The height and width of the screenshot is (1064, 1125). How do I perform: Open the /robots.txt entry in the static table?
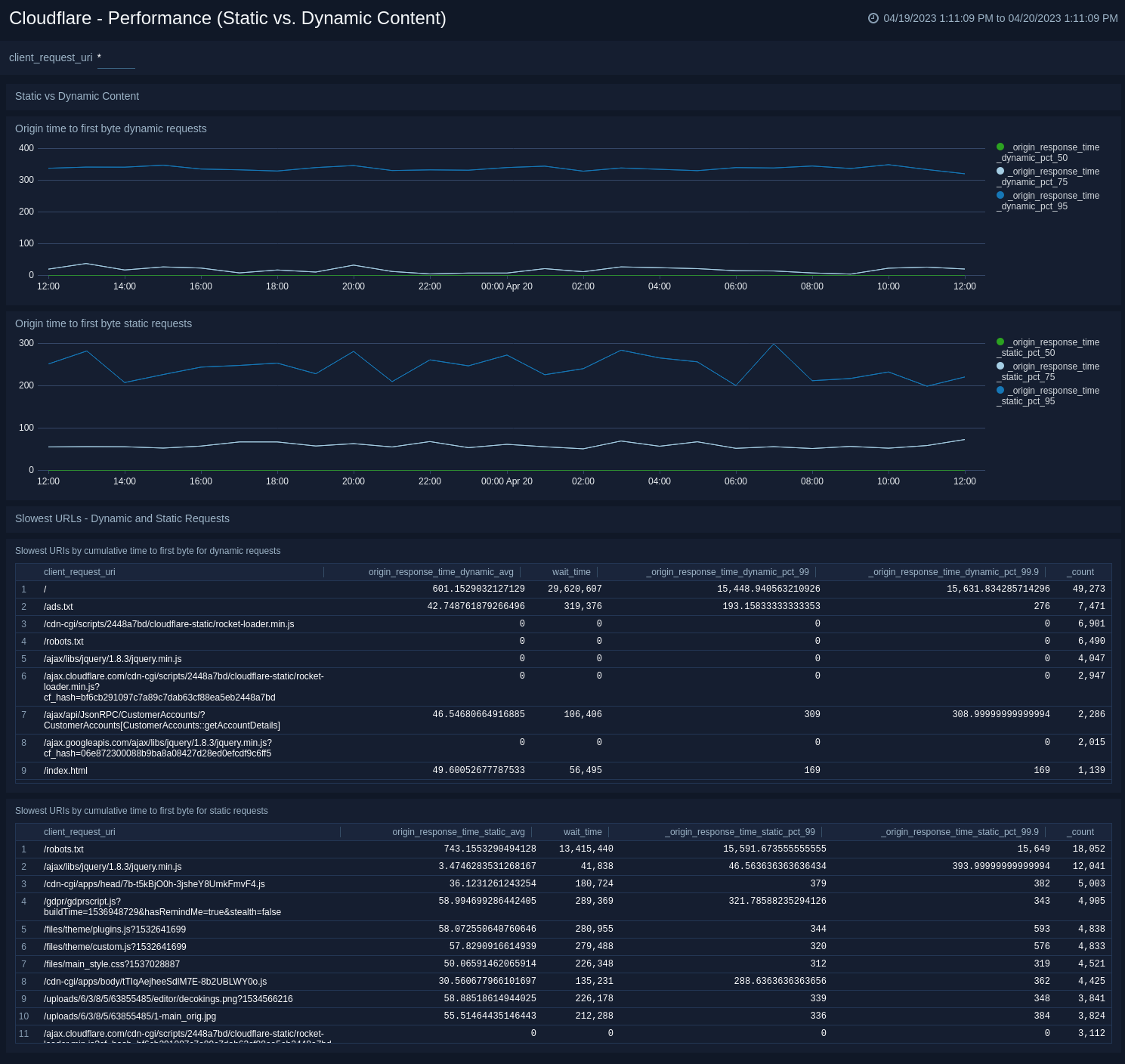tap(63, 849)
